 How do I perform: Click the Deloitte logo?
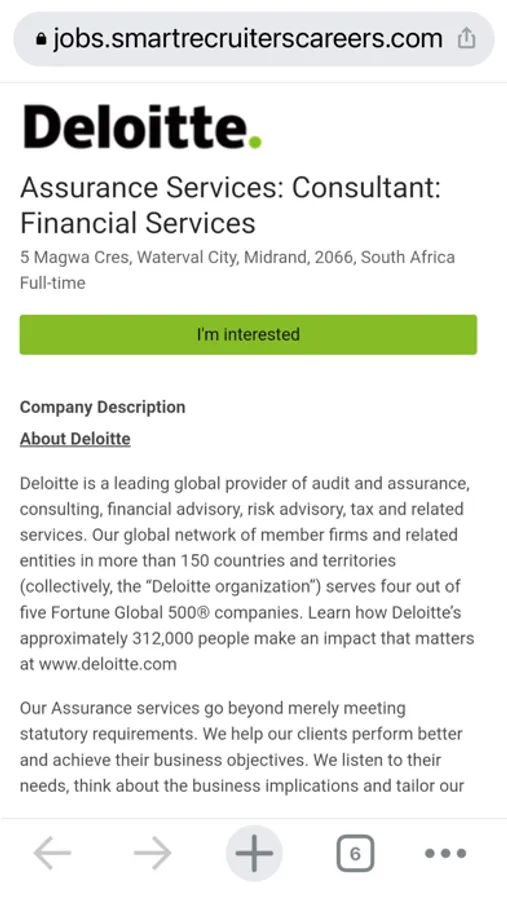pos(142,126)
